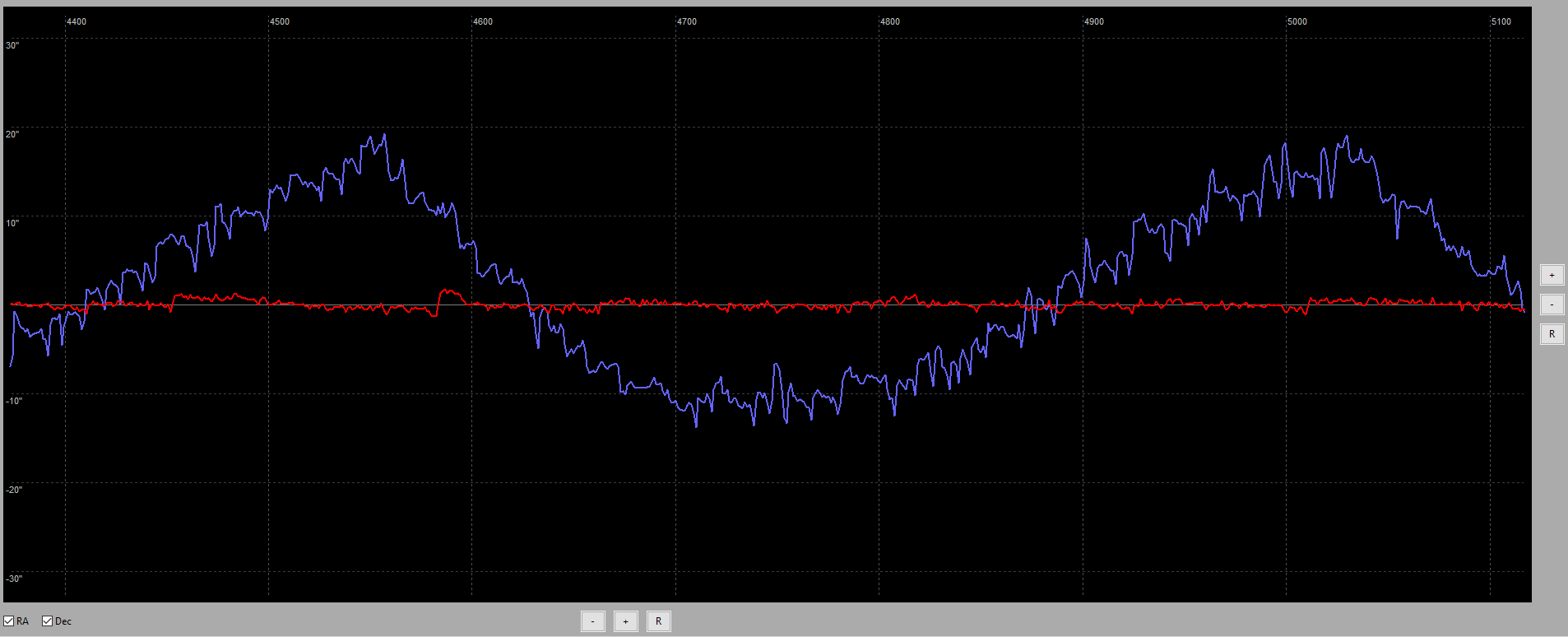This screenshot has height=637, width=1568.
Task: Reset vertical scale with right-side R button
Action: tap(1552, 334)
